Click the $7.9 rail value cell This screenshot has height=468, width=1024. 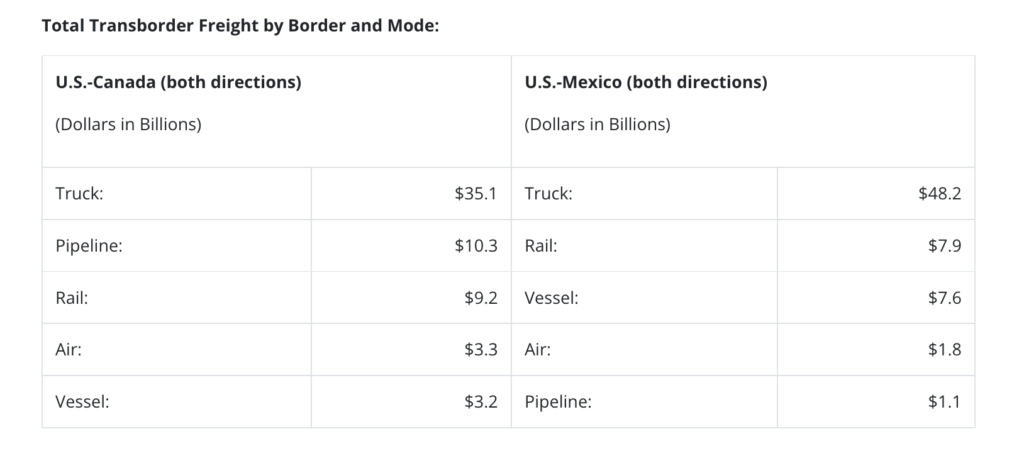944,245
